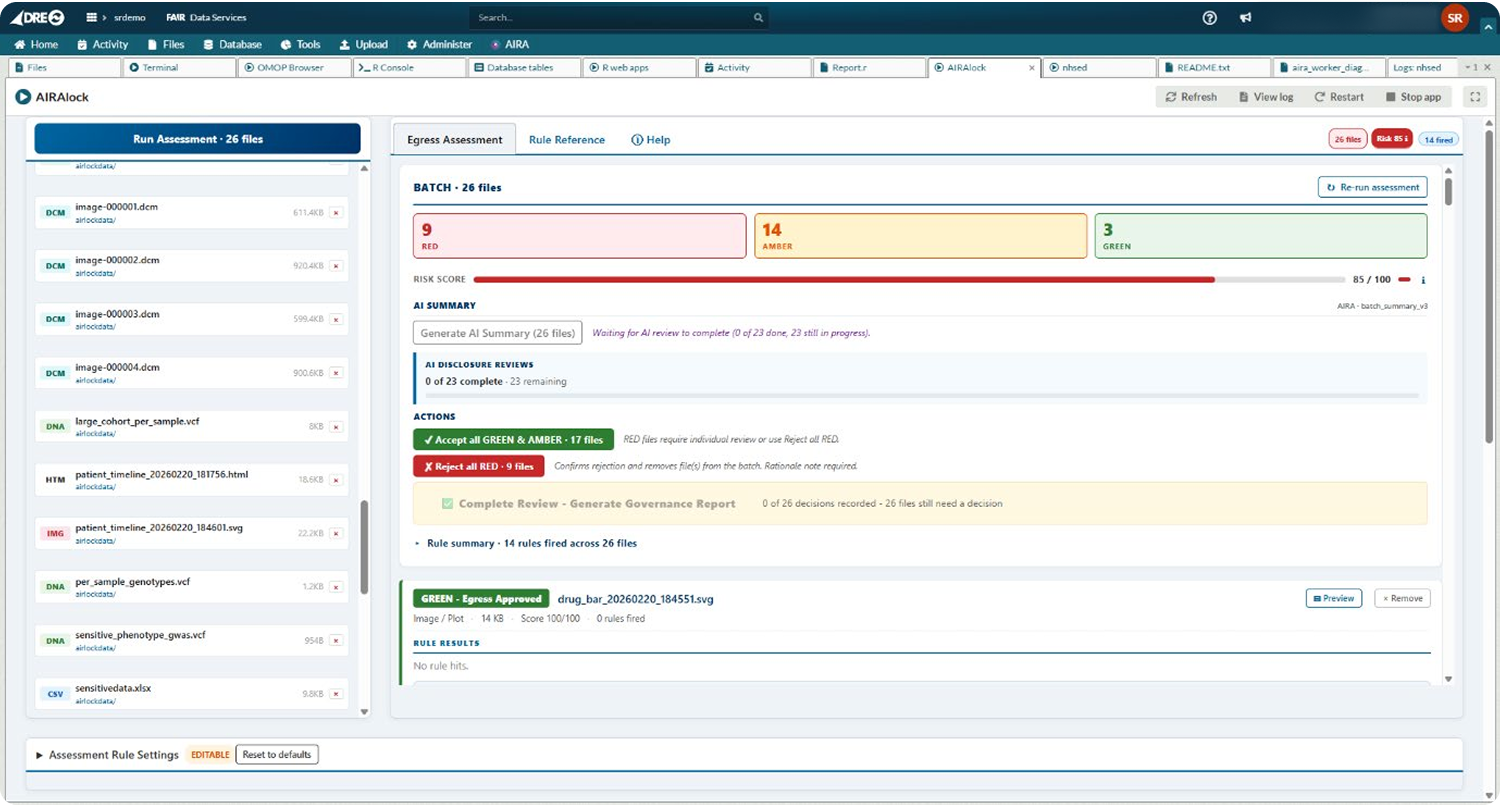Image resolution: width=1500 pixels, height=805 pixels.
Task: Open the Administer menu
Action: coord(439,45)
